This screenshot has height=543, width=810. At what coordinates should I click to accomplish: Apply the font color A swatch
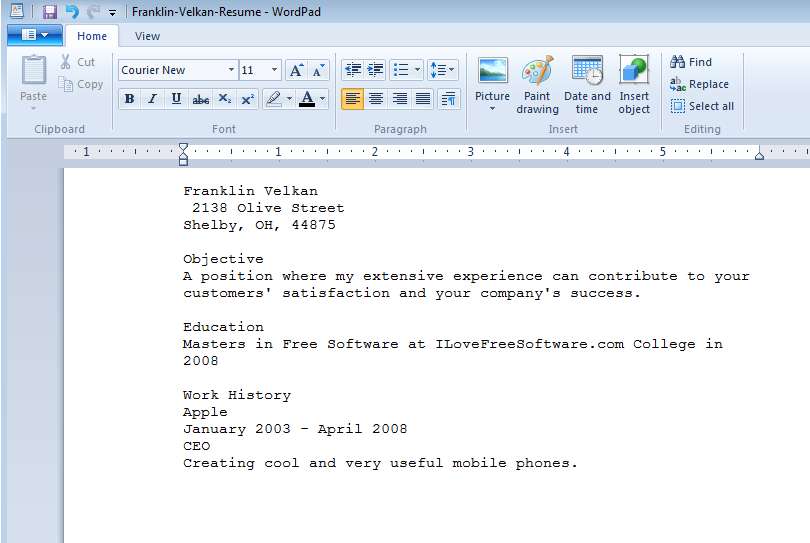[307, 99]
